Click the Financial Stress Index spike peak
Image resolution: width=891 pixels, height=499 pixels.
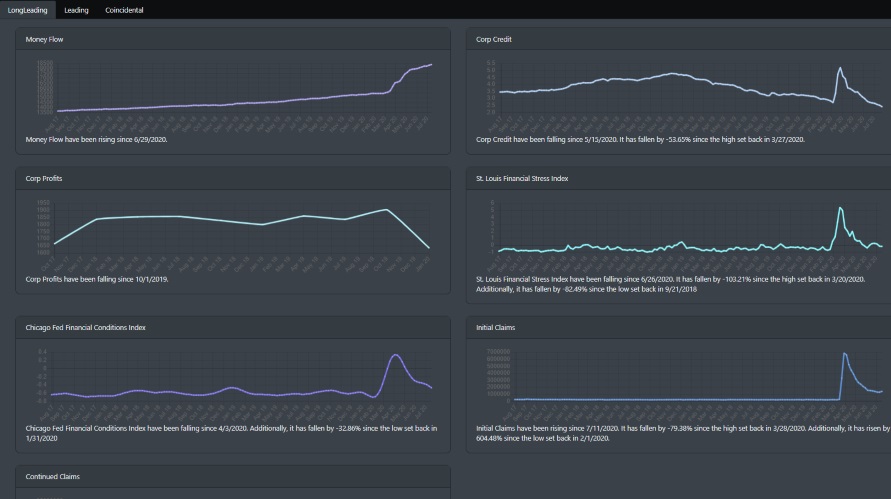[x=840, y=208]
